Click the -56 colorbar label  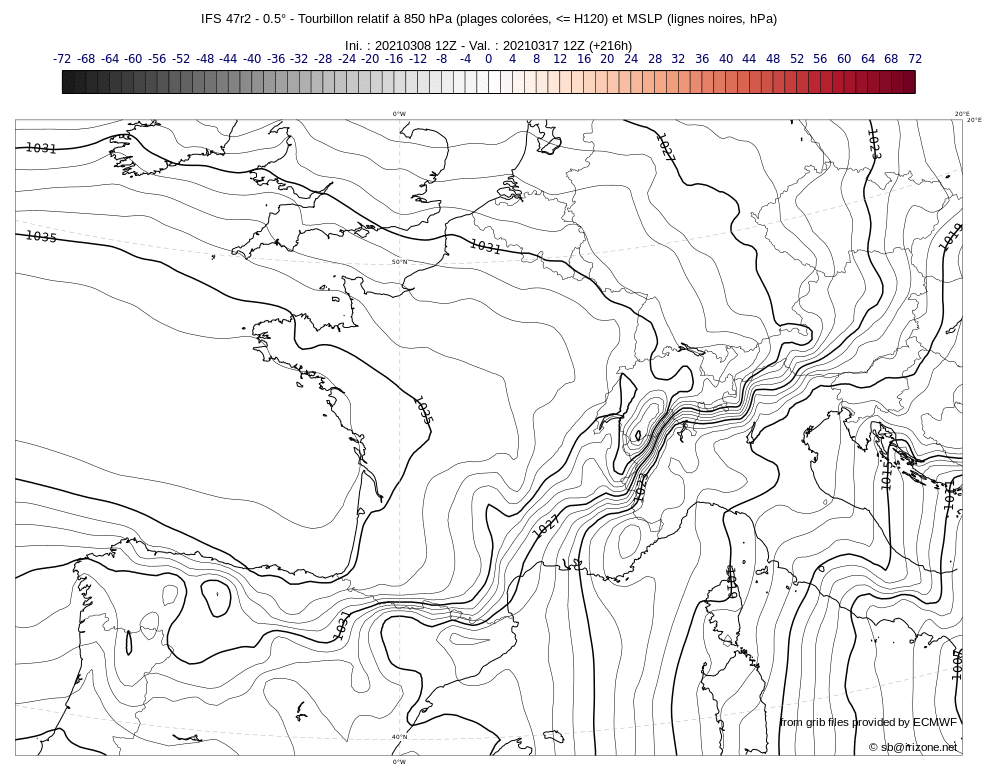[x=157, y=59]
